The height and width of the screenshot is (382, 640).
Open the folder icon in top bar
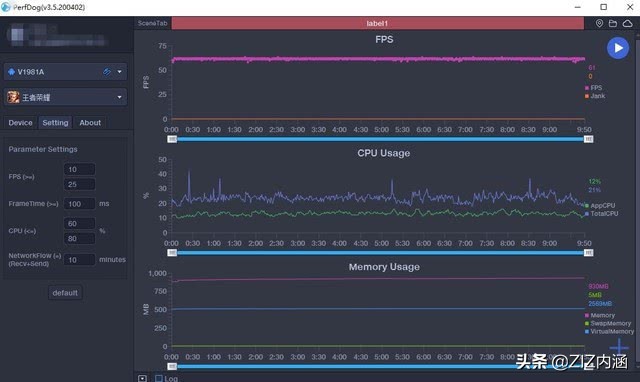(x=613, y=24)
